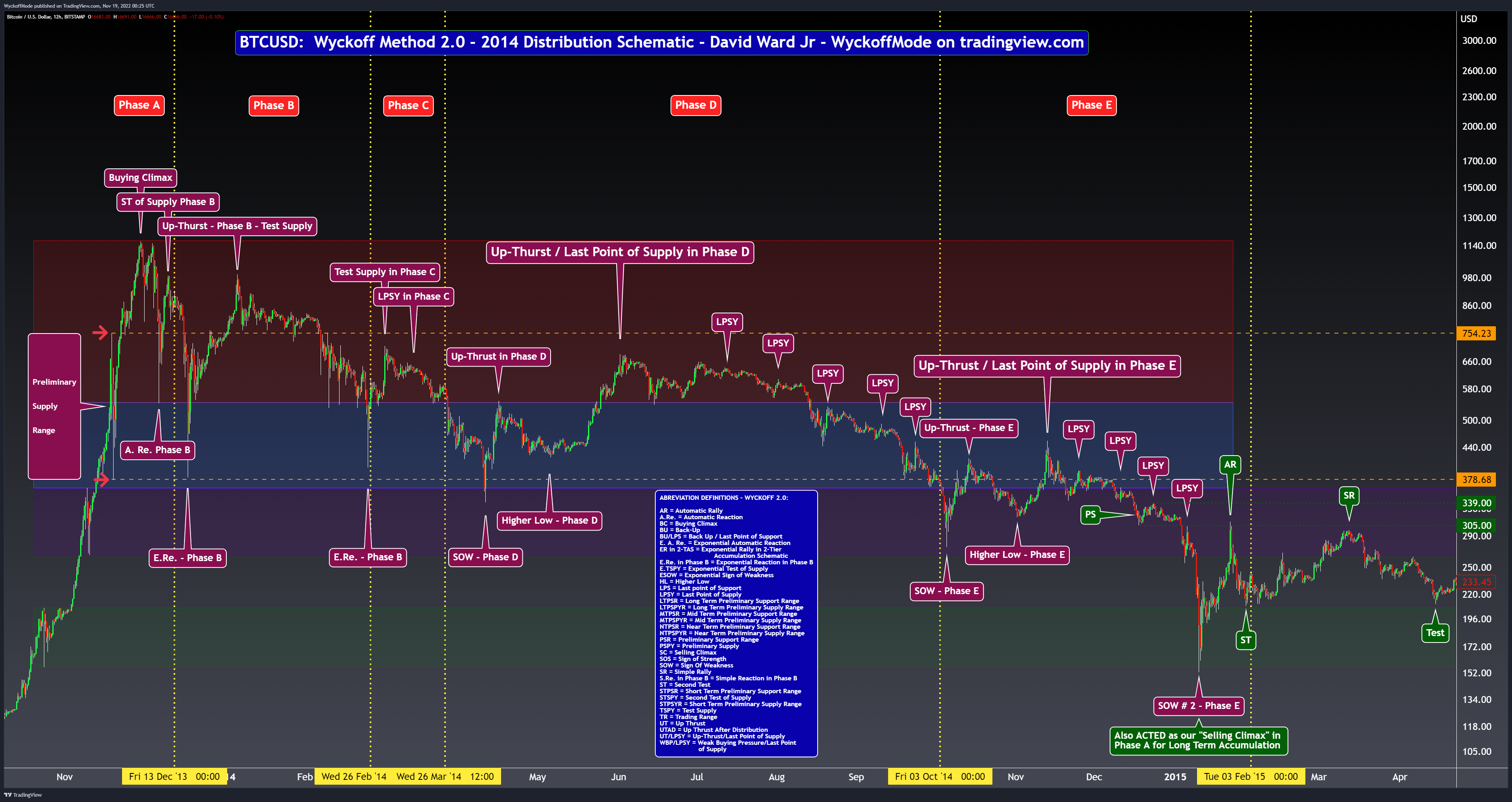The image size is (1512, 802).
Task: Select the Higher Low - Phase D callout
Action: tap(549, 521)
